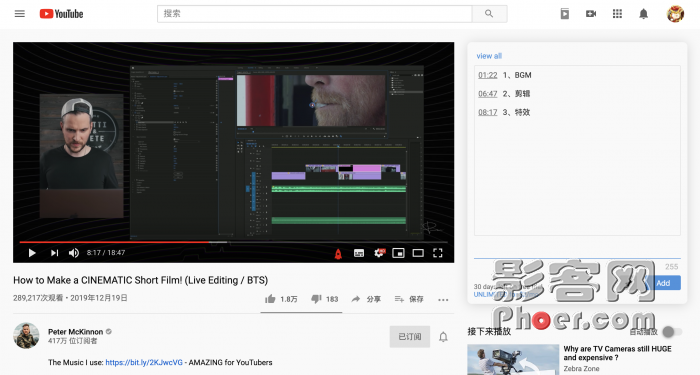700x375 pixels.
Task: Open channel notification bell options
Action: (x=443, y=337)
